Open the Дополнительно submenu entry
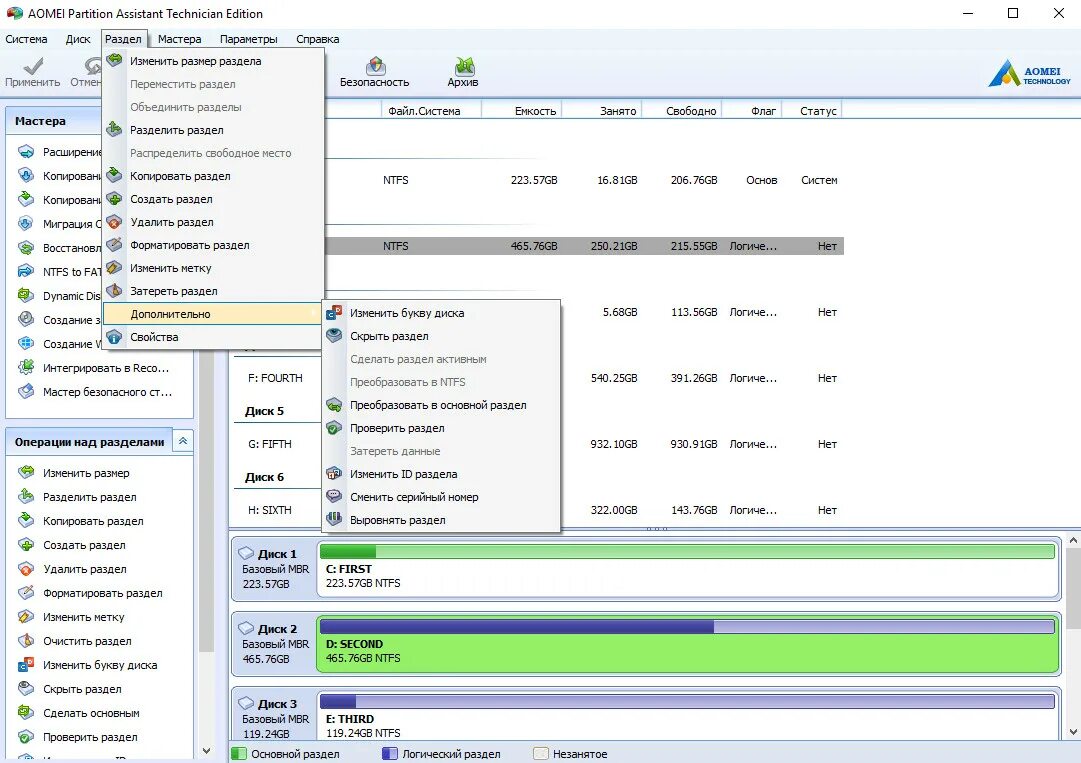The image size is (1081, 763). (212, 314)
